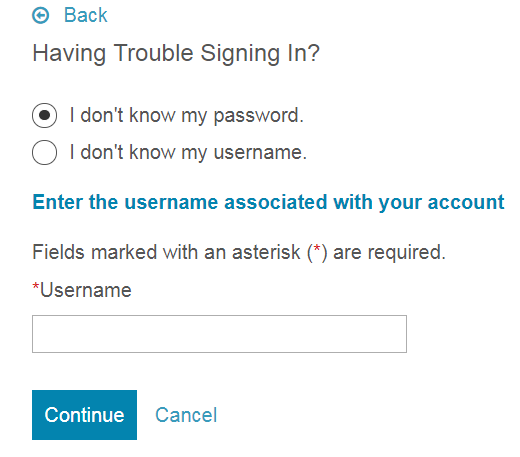Viewport: 520px width, 457px height.
Task: Click the circled back arrow icon
Action: pyautogui.click(x=41, y=15)
